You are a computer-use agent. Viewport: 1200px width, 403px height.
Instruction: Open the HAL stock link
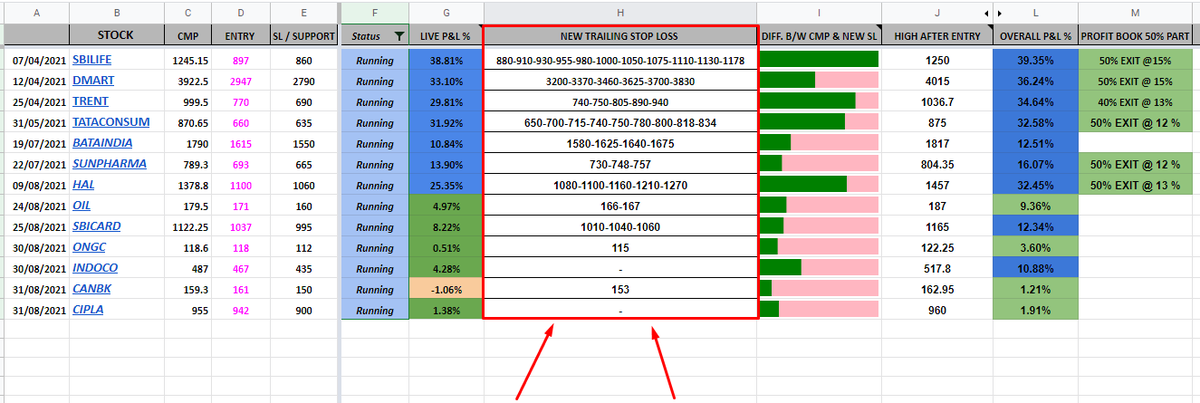point(84,184)
